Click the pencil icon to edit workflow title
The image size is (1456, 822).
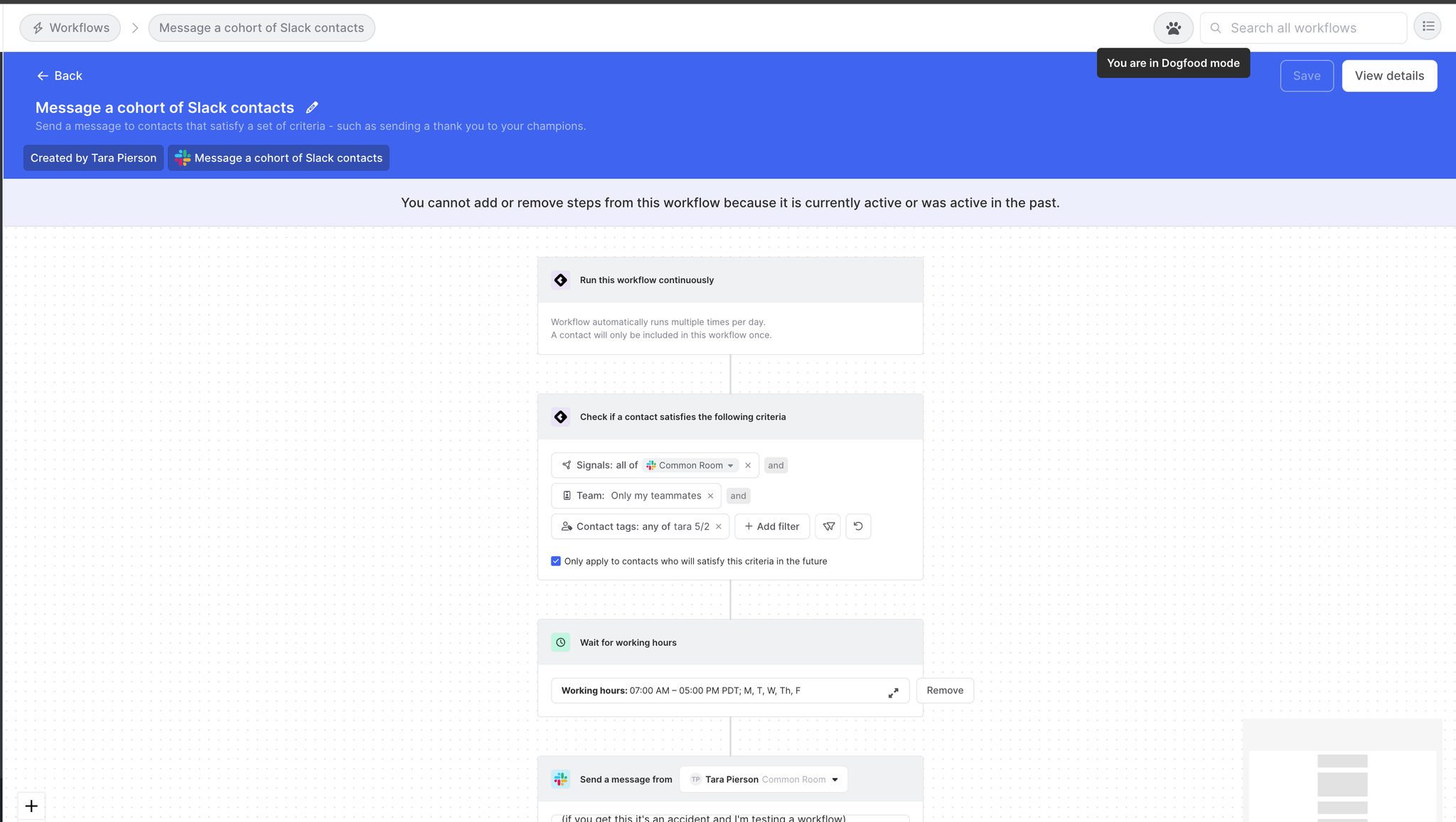click(x=311, y=107)
